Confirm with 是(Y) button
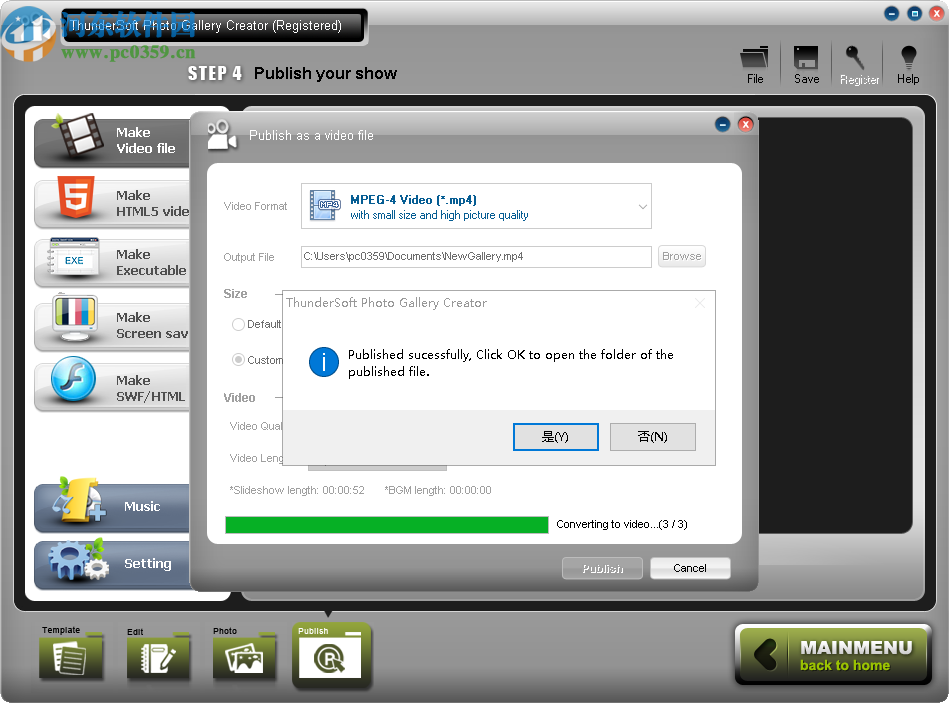The width and height of the screenshot is (949, 703). [556, 437]
